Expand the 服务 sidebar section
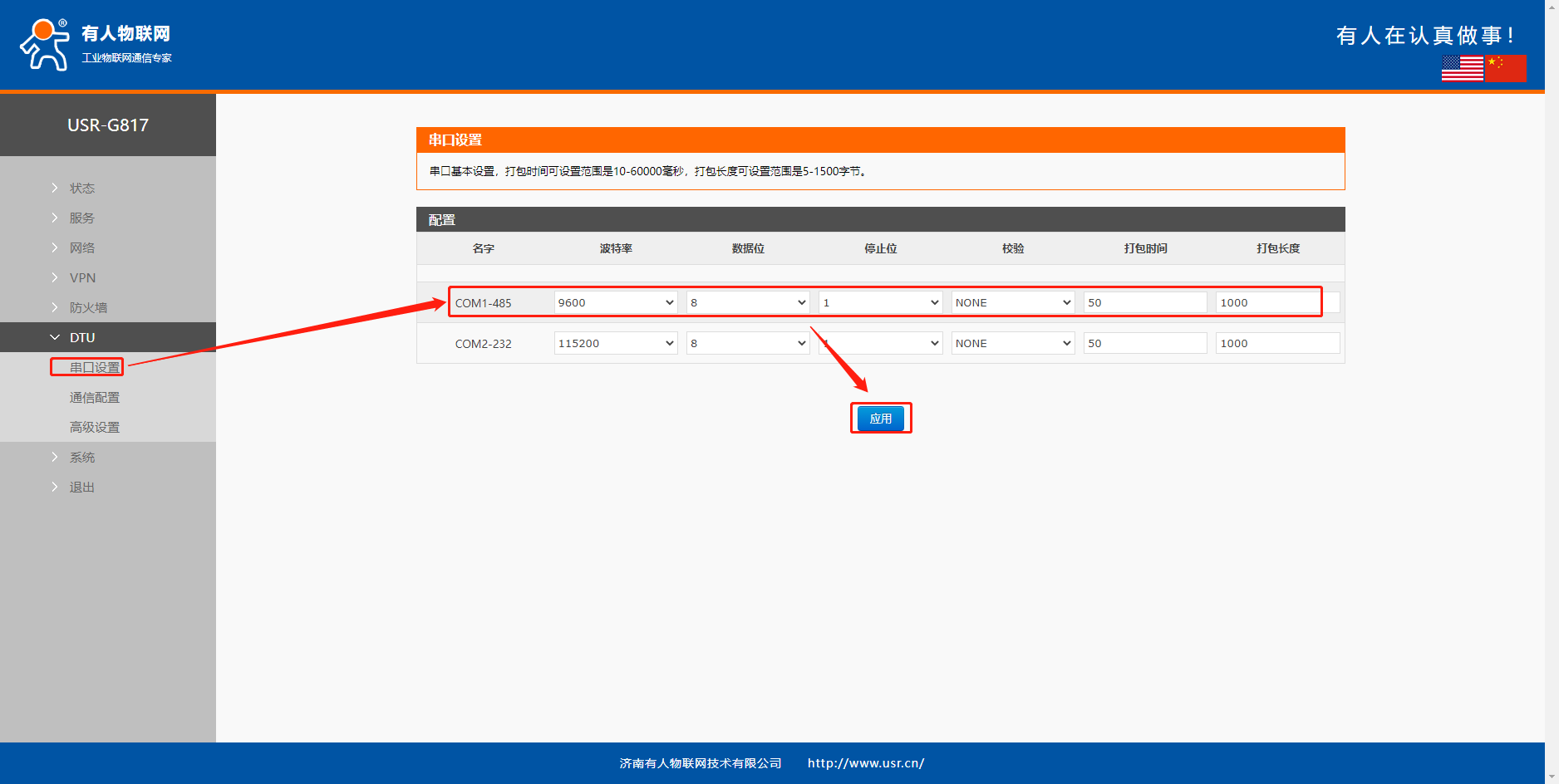The image size is (1559, 784). pyautogui.click(x=81, y=218)
